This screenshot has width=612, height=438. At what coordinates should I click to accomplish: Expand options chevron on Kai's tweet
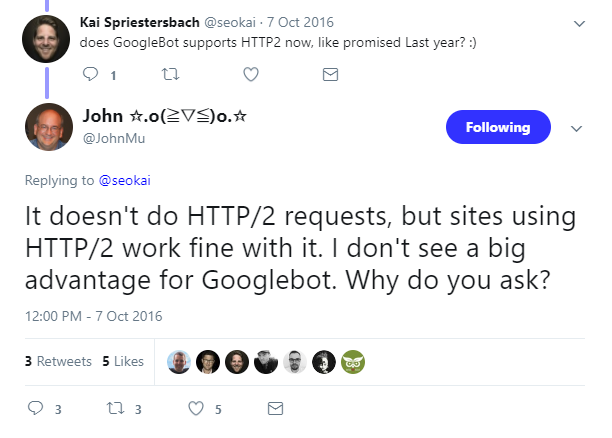tap(577, 22)
